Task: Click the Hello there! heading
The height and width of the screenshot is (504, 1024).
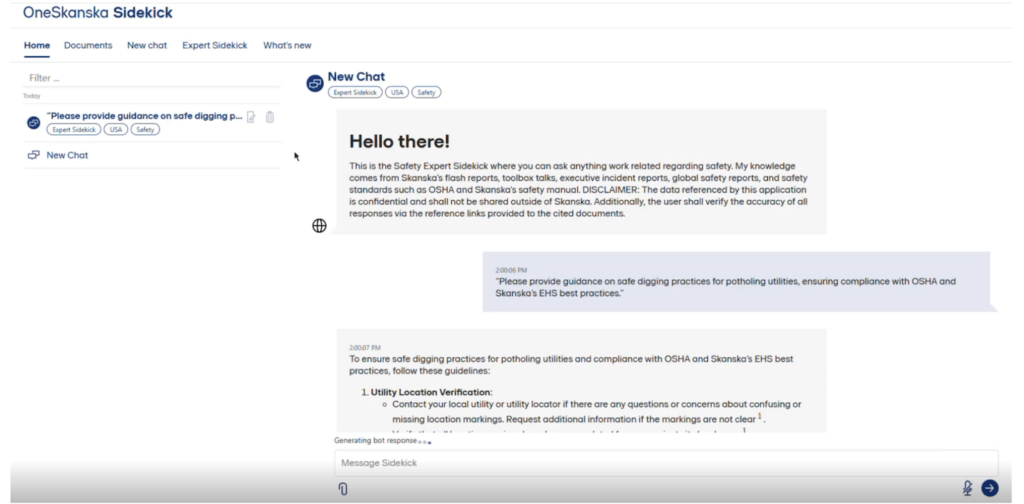Action: tap(399, 141)
